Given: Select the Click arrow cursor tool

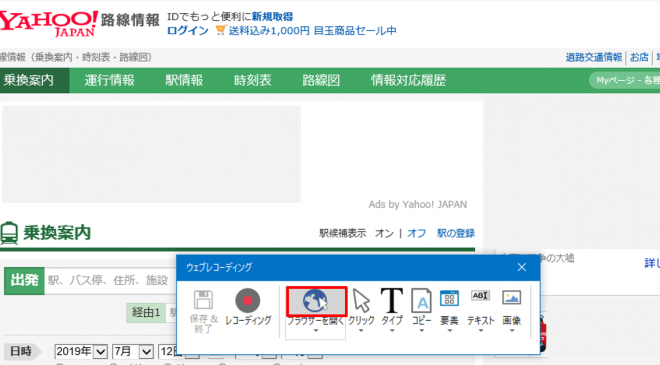Looking at the screenshot, I should coord(361,301).
